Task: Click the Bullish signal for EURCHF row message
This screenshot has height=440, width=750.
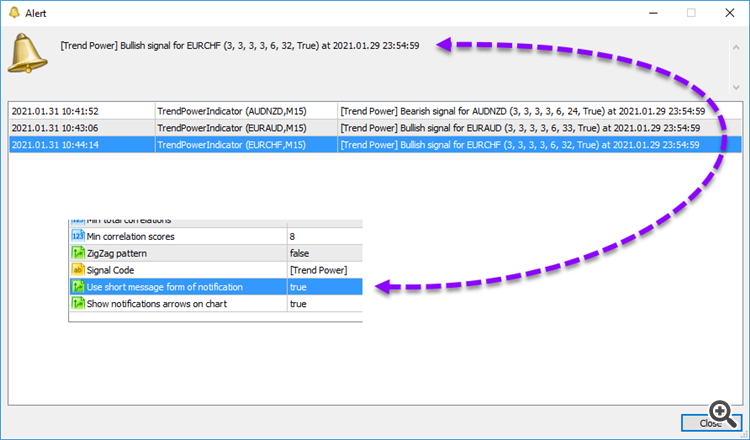Action: click(519, 144)
